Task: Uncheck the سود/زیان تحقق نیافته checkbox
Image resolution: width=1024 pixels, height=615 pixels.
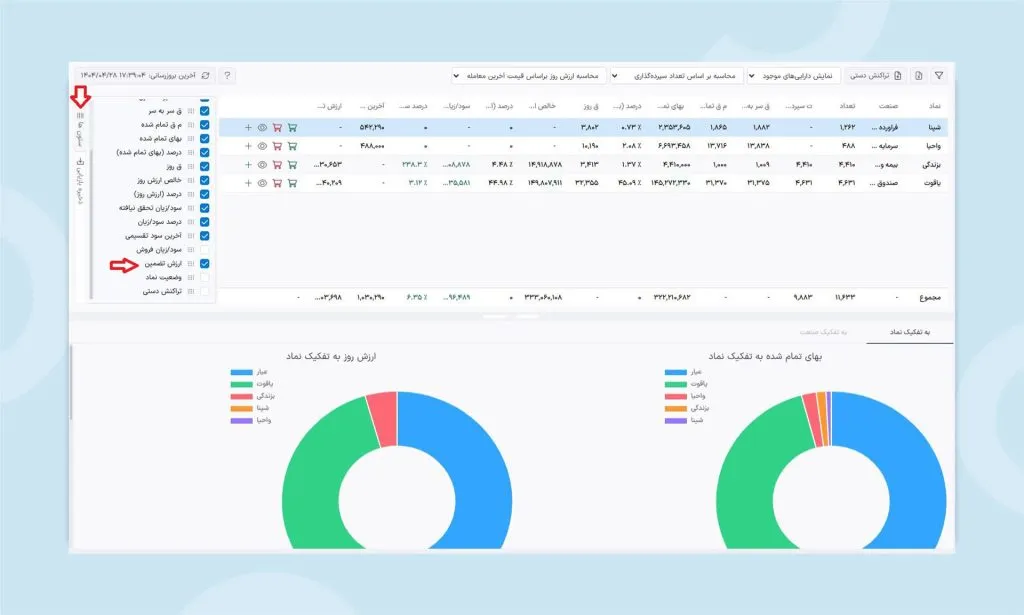Action: point(204,208)
